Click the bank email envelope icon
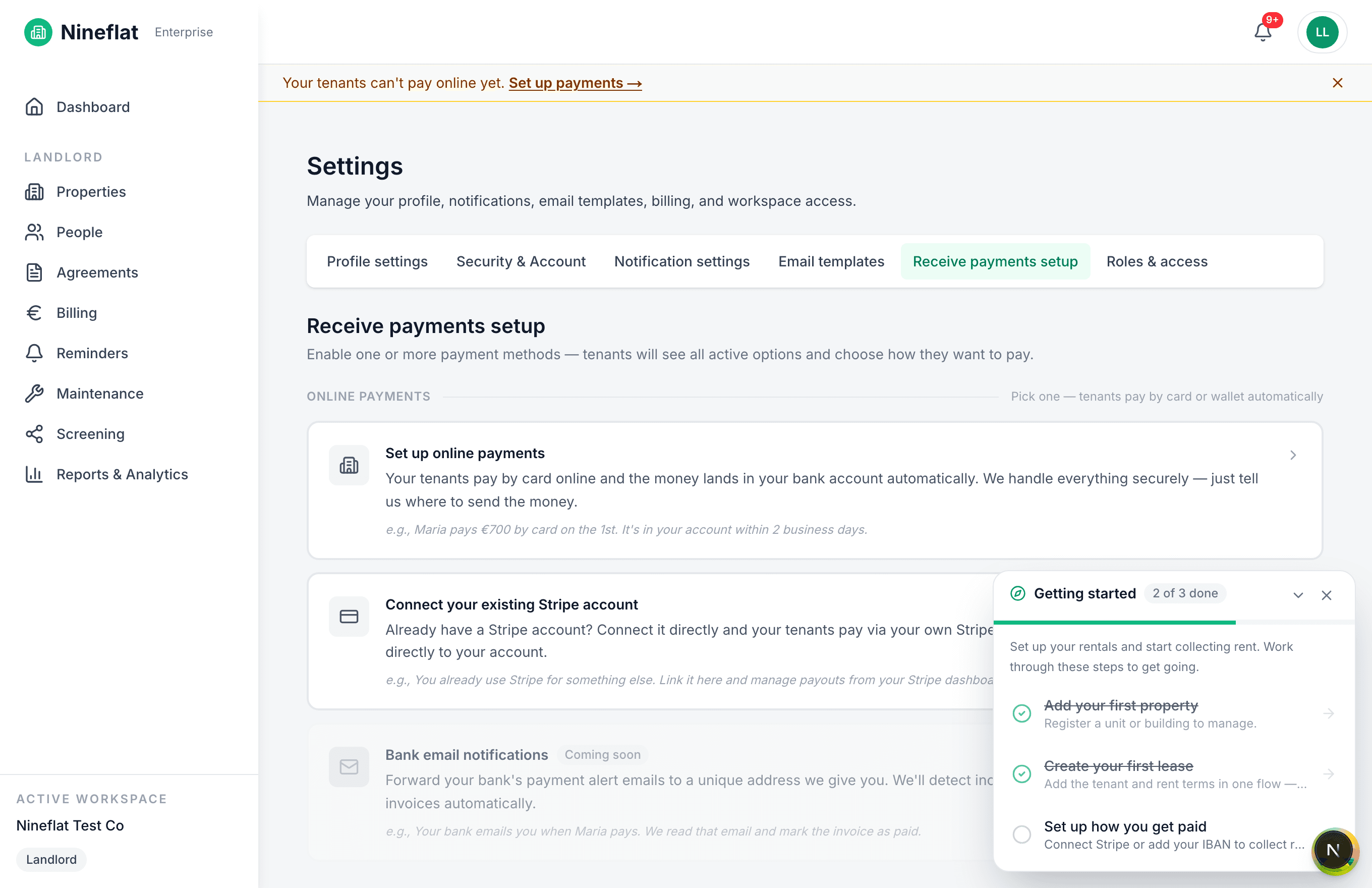 point(349,767)
